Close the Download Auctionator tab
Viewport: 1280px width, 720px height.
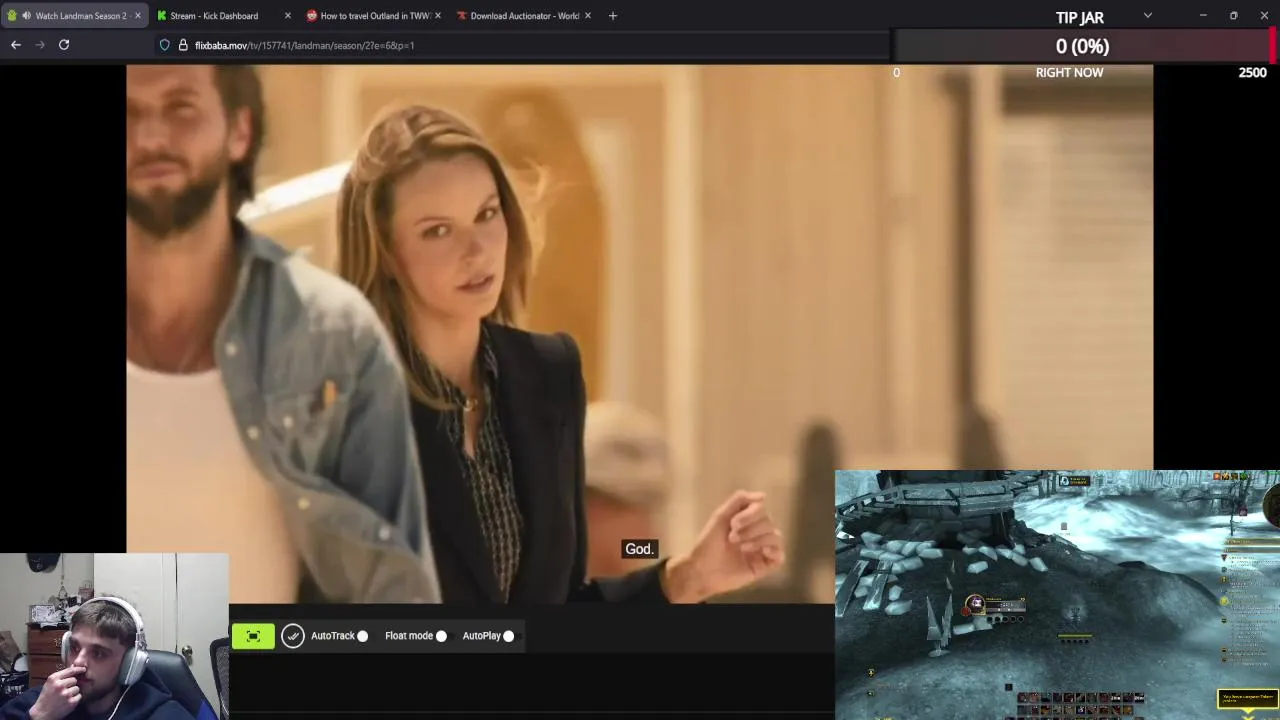coord(588,16)
